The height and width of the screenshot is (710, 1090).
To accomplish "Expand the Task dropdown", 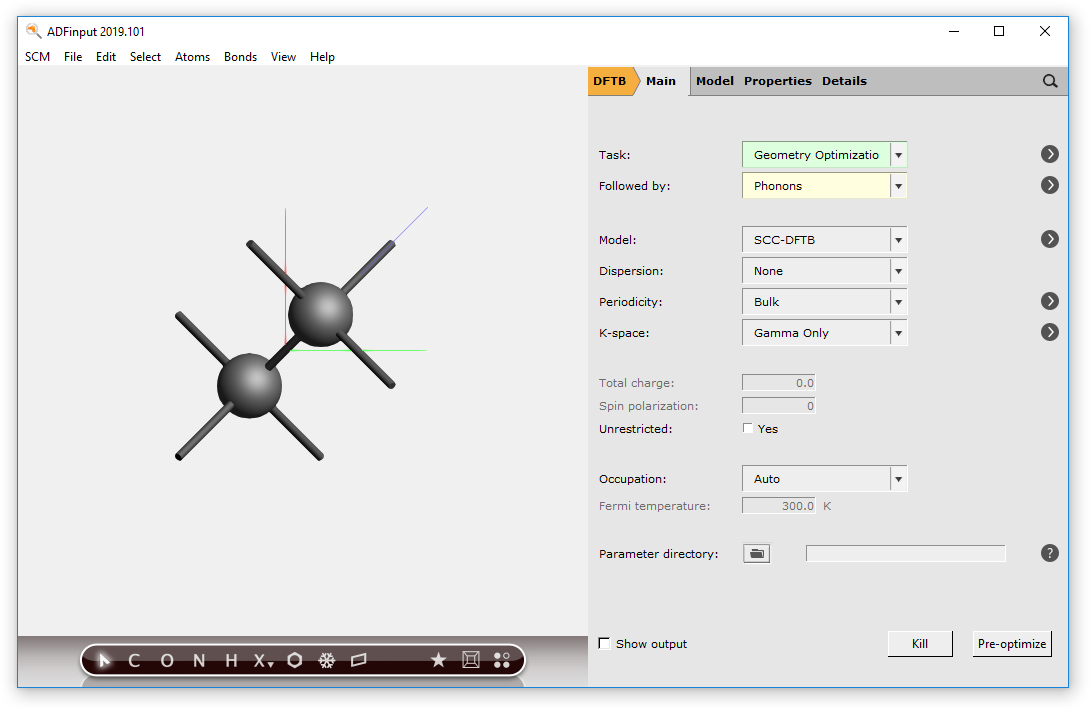I will (824, 154).
